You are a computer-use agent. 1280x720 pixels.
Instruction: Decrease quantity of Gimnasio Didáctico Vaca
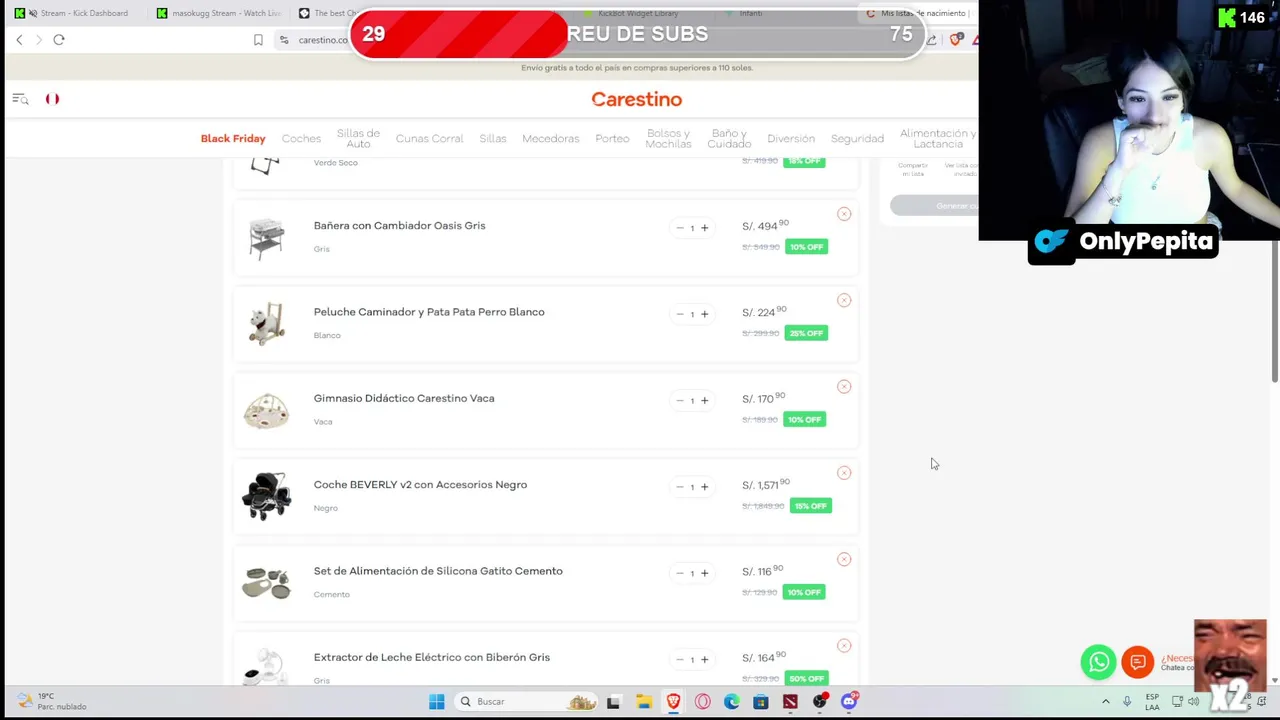point(680,401)
